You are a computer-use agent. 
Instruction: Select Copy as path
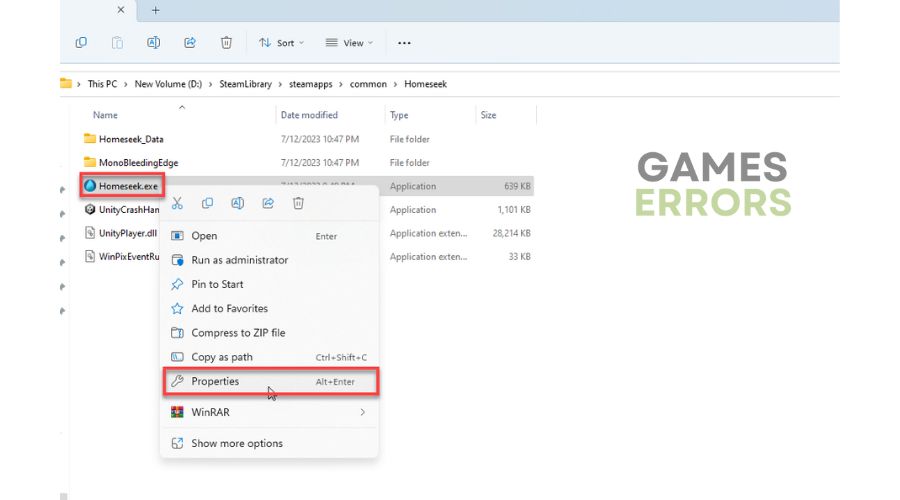point(270,357)
